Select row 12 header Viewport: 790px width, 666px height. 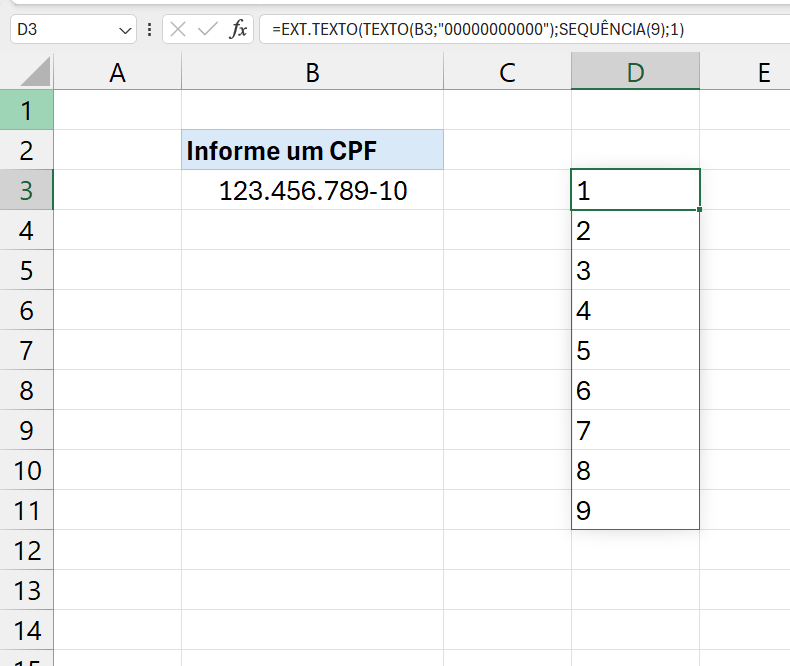coord(26,550)
